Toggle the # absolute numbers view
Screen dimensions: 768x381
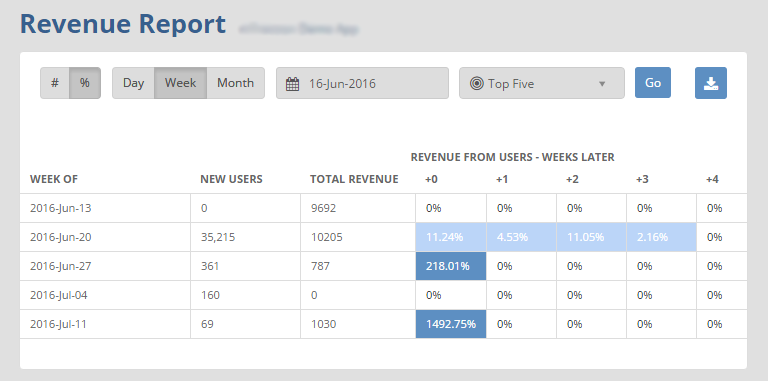pos(55,83)
